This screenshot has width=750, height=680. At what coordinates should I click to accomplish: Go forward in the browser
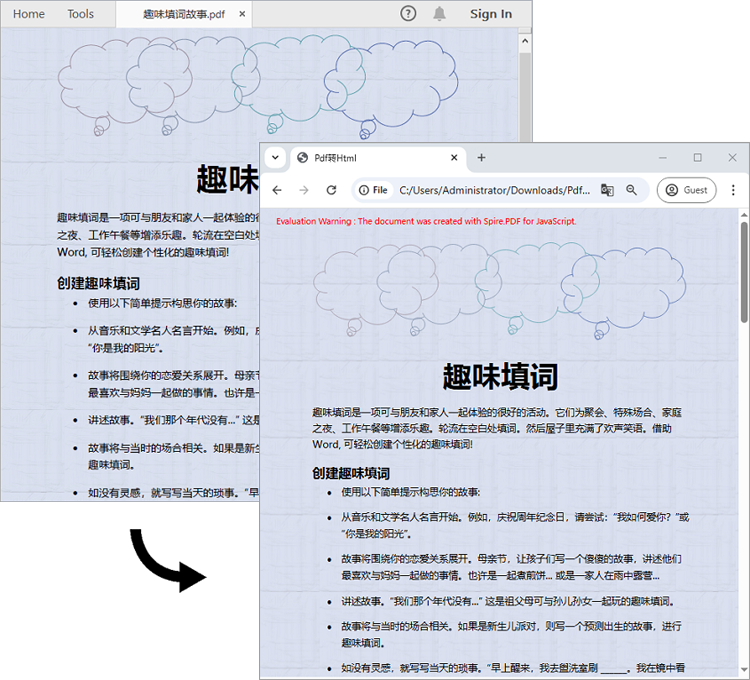(x=304, y=190)
